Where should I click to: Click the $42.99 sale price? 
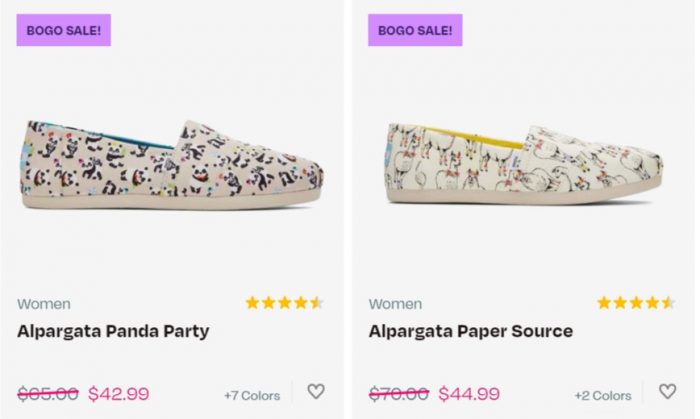tap(118, 394)
